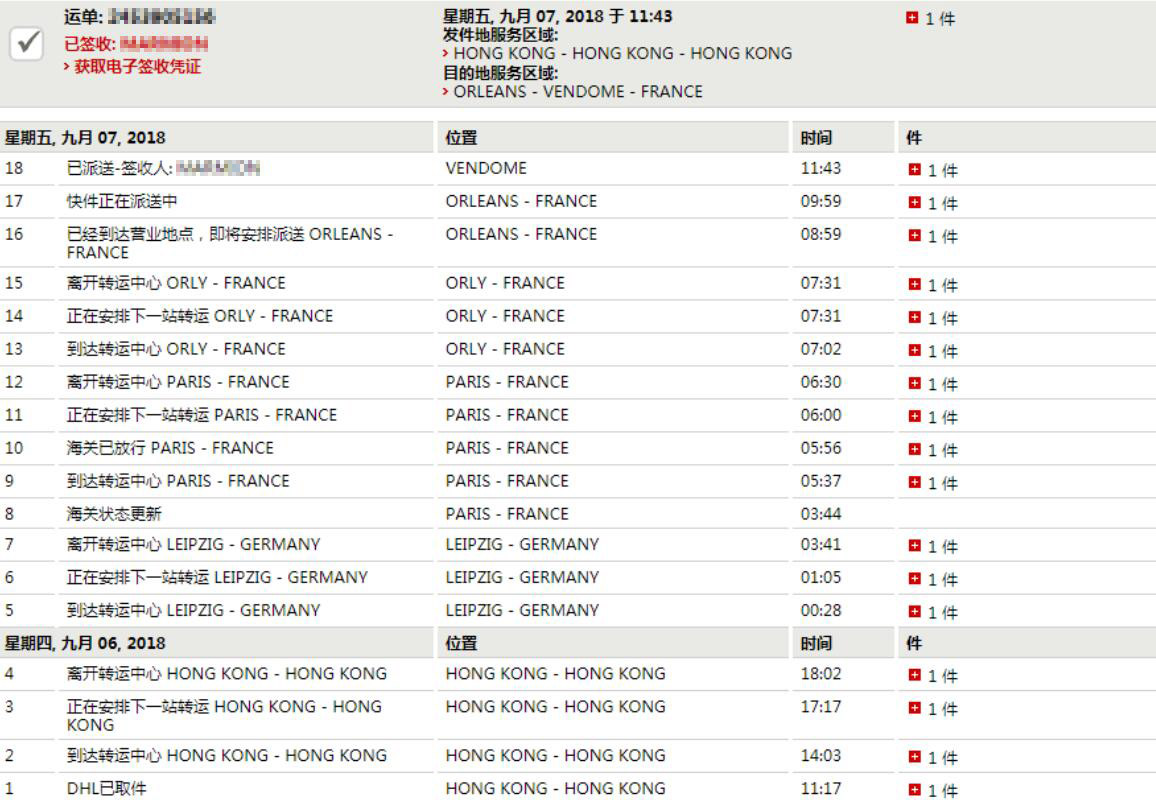Click the plus icon at 08:59 ORLEANS row
1156x808 pixels.
pyautogui.click(x=915, y=235)
